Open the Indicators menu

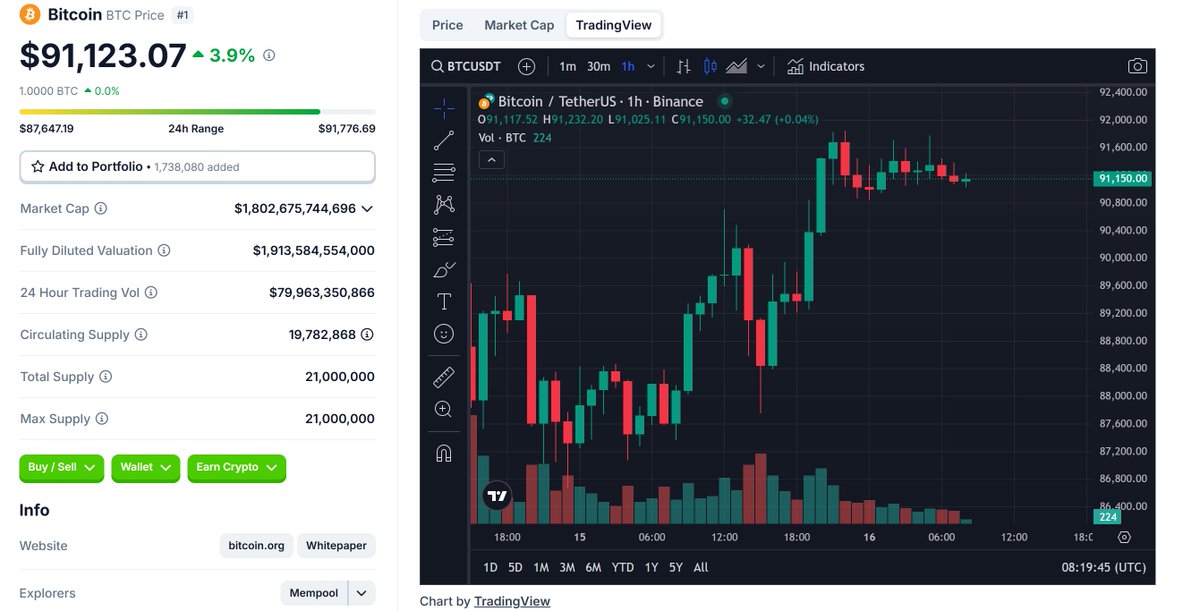coord(826,67)
